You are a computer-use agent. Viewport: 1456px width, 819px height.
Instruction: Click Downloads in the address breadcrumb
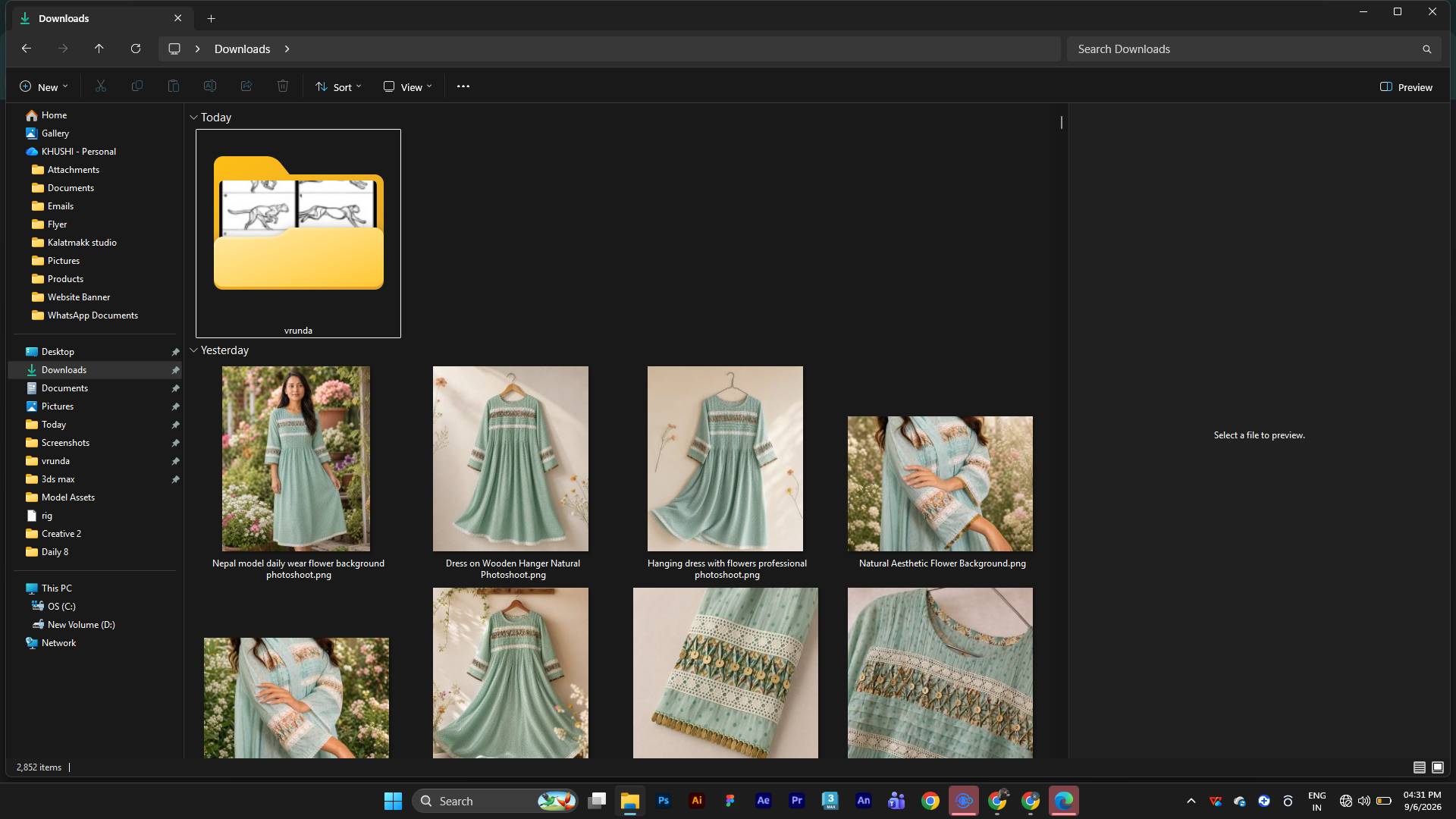pyautogui.click(x=242, y=49)
